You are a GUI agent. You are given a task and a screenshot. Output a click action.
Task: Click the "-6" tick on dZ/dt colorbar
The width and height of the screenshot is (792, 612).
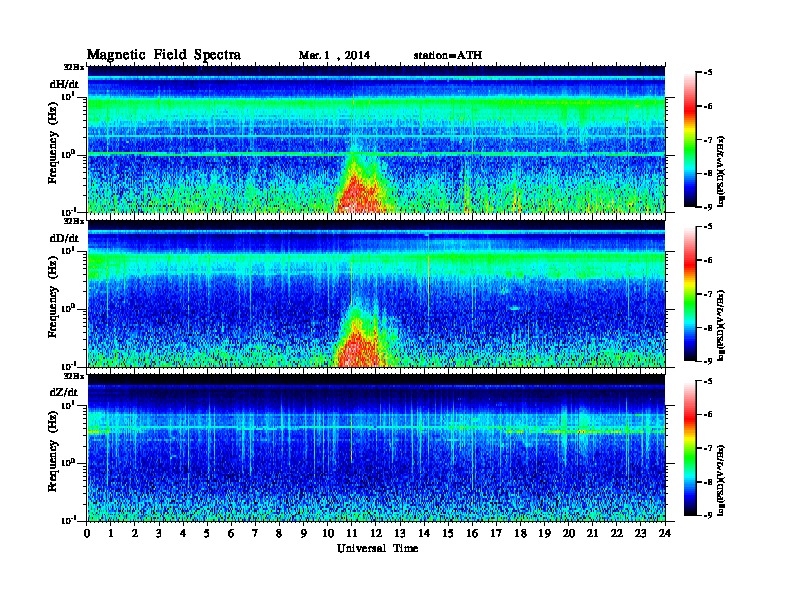tap(708, 414)
